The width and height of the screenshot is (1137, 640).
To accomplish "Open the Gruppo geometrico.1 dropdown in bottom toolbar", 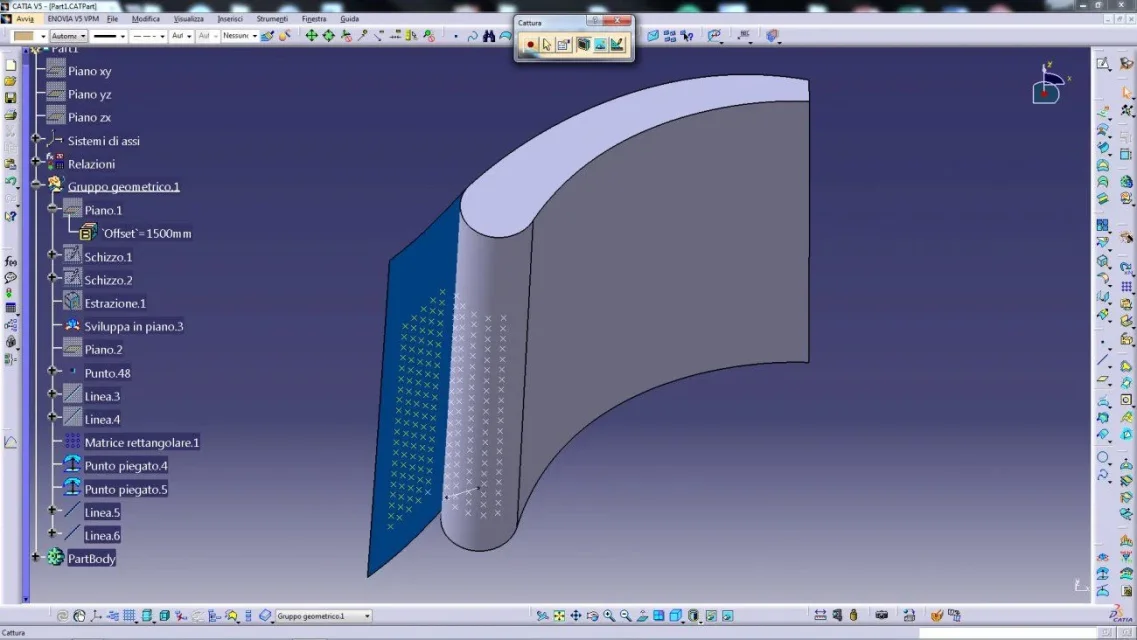I will [367, 616].
